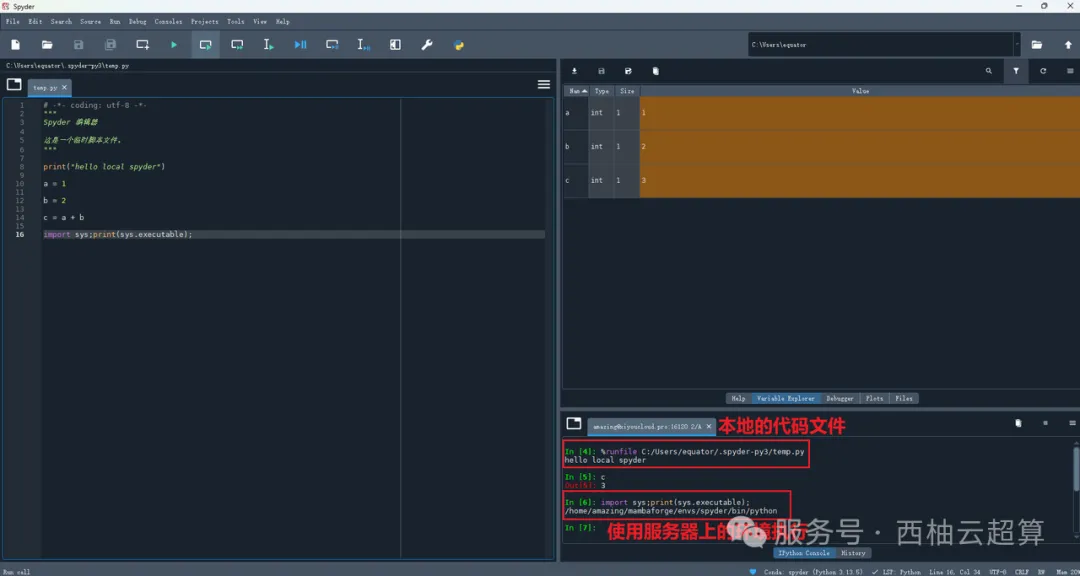Open the Tools menu
Screen dimensions: 1080x576
236,22
